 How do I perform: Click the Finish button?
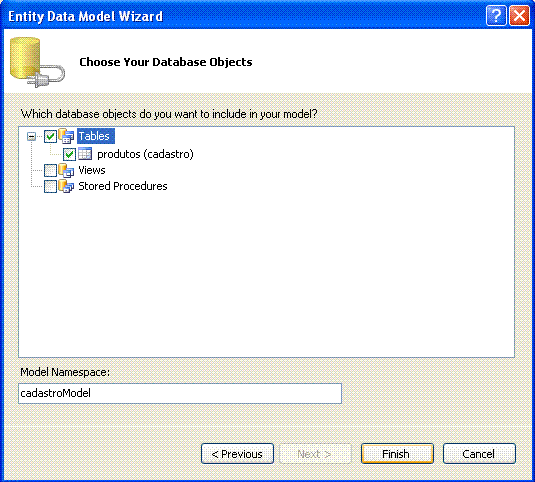(x=397, y=454)
